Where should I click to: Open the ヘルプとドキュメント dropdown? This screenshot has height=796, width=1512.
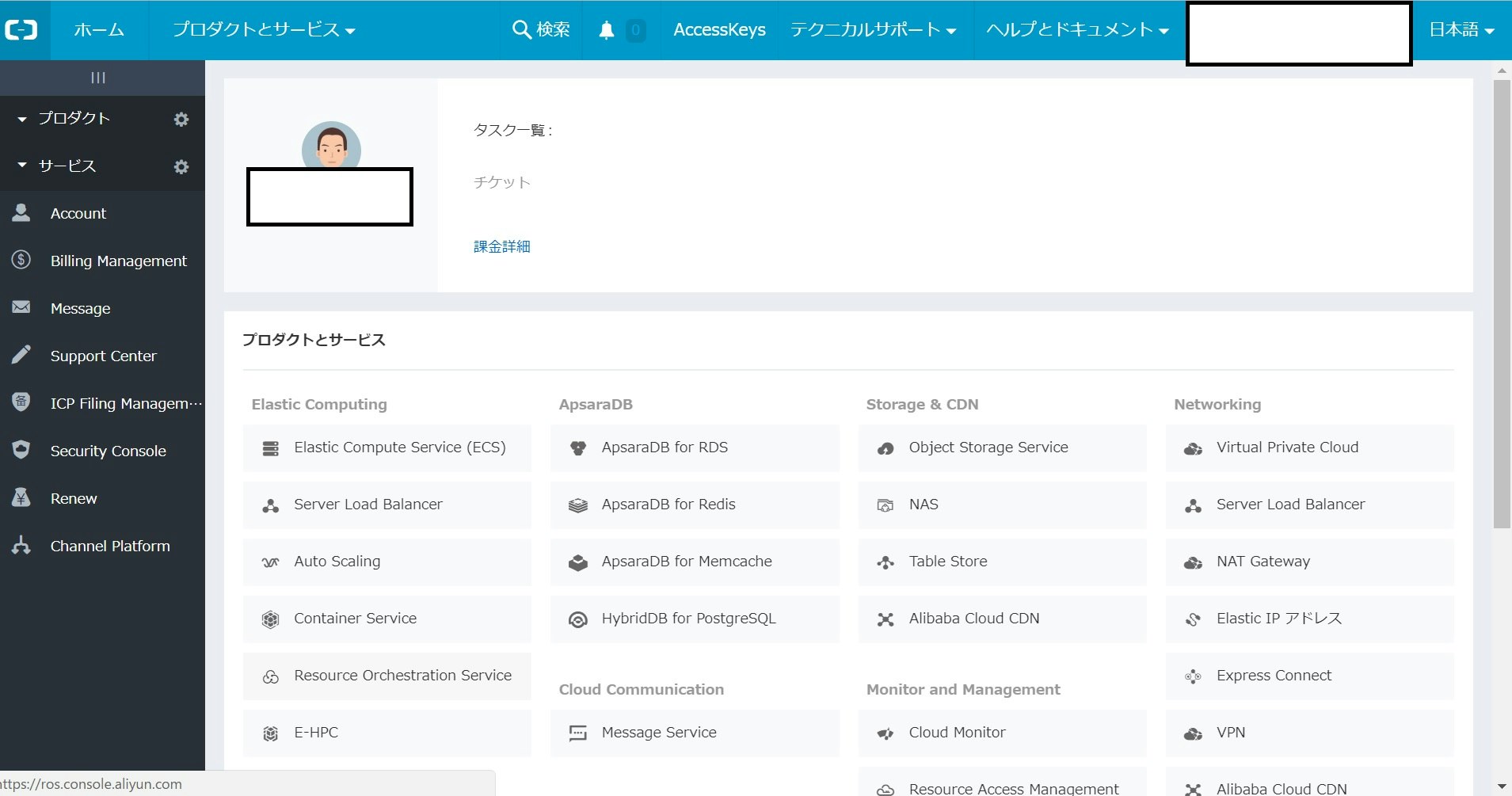pyautogui.click(x=1078, y=30)
